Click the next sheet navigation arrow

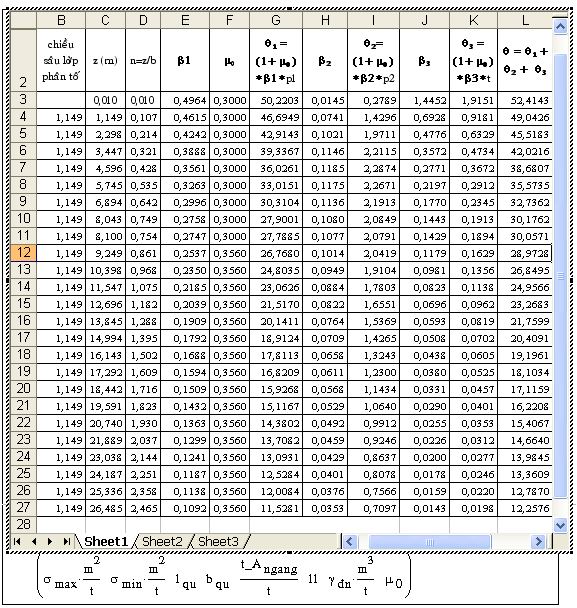(50, 542)
